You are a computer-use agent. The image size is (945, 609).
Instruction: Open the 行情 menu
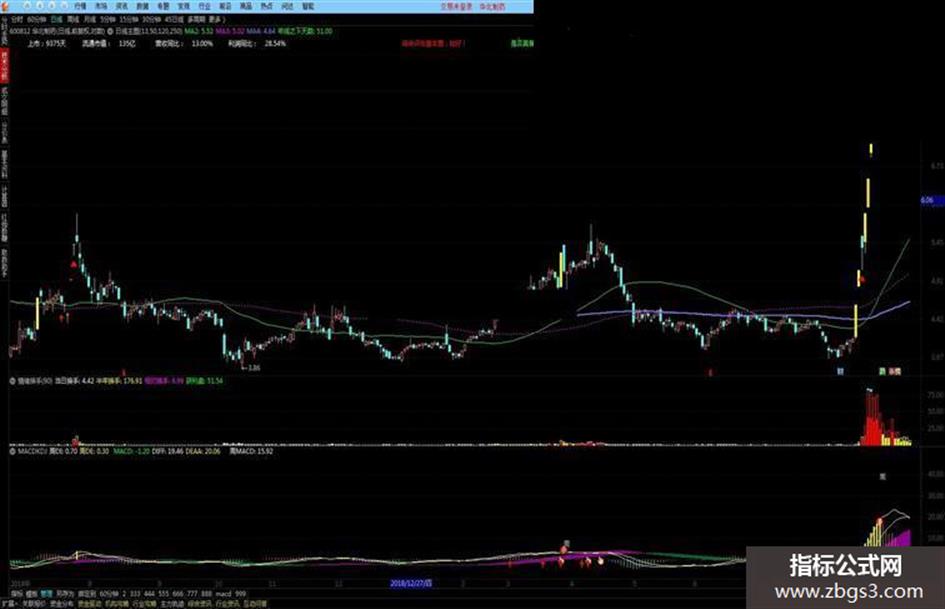click(80, 6)
